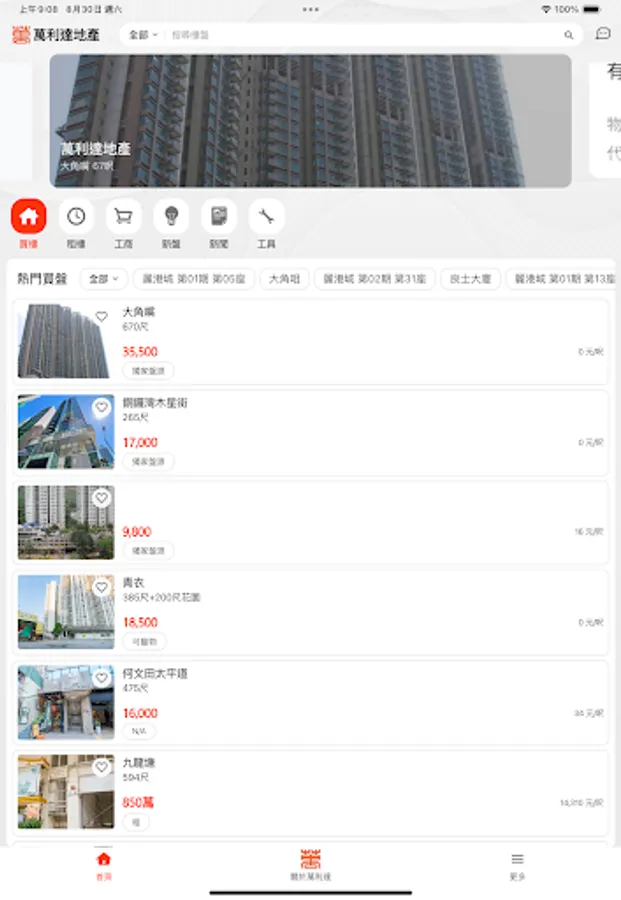Open the lightbulb 新盤 category icon

(171, 217)
